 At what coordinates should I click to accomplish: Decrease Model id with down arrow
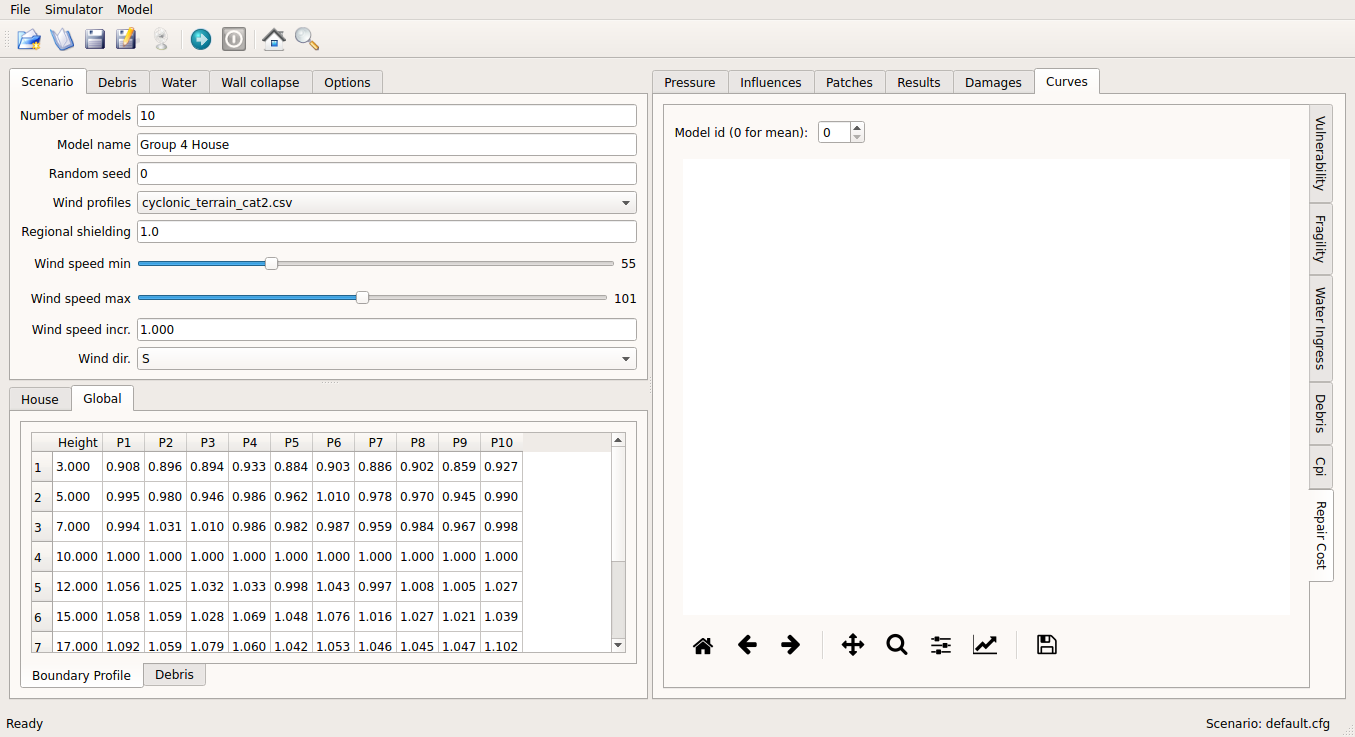tap(857, 137)
